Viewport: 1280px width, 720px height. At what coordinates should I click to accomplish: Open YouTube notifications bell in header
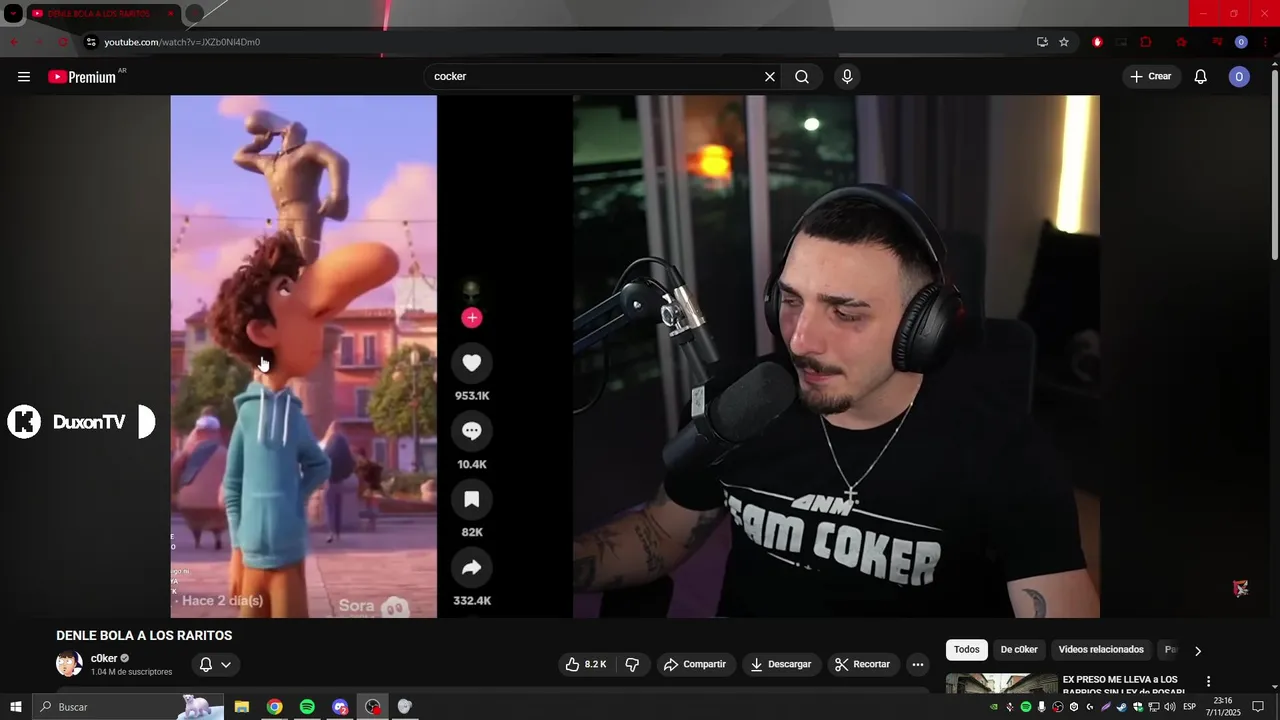pos(1201,77)
